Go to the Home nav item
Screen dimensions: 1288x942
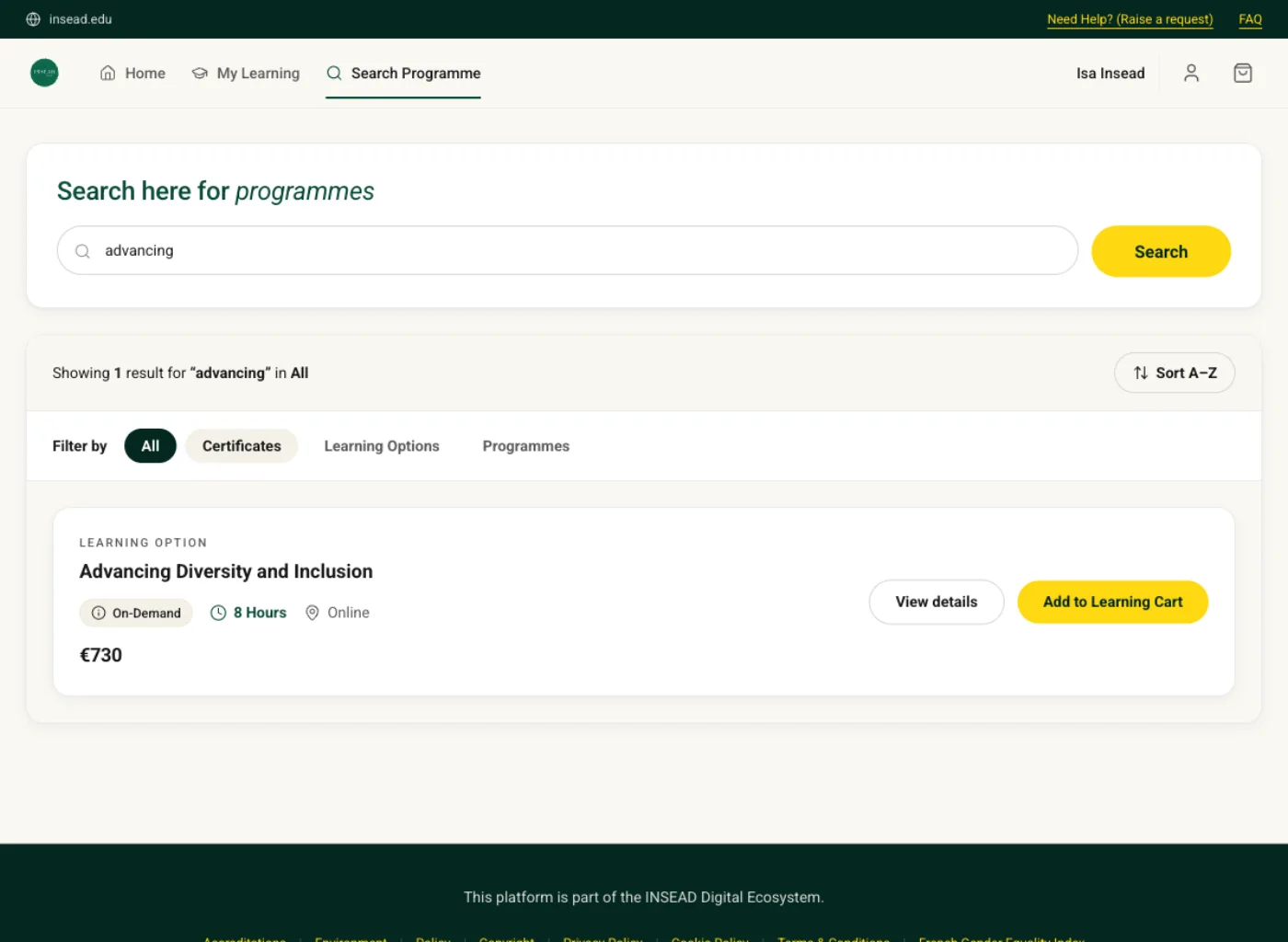(x=132, y=74)
